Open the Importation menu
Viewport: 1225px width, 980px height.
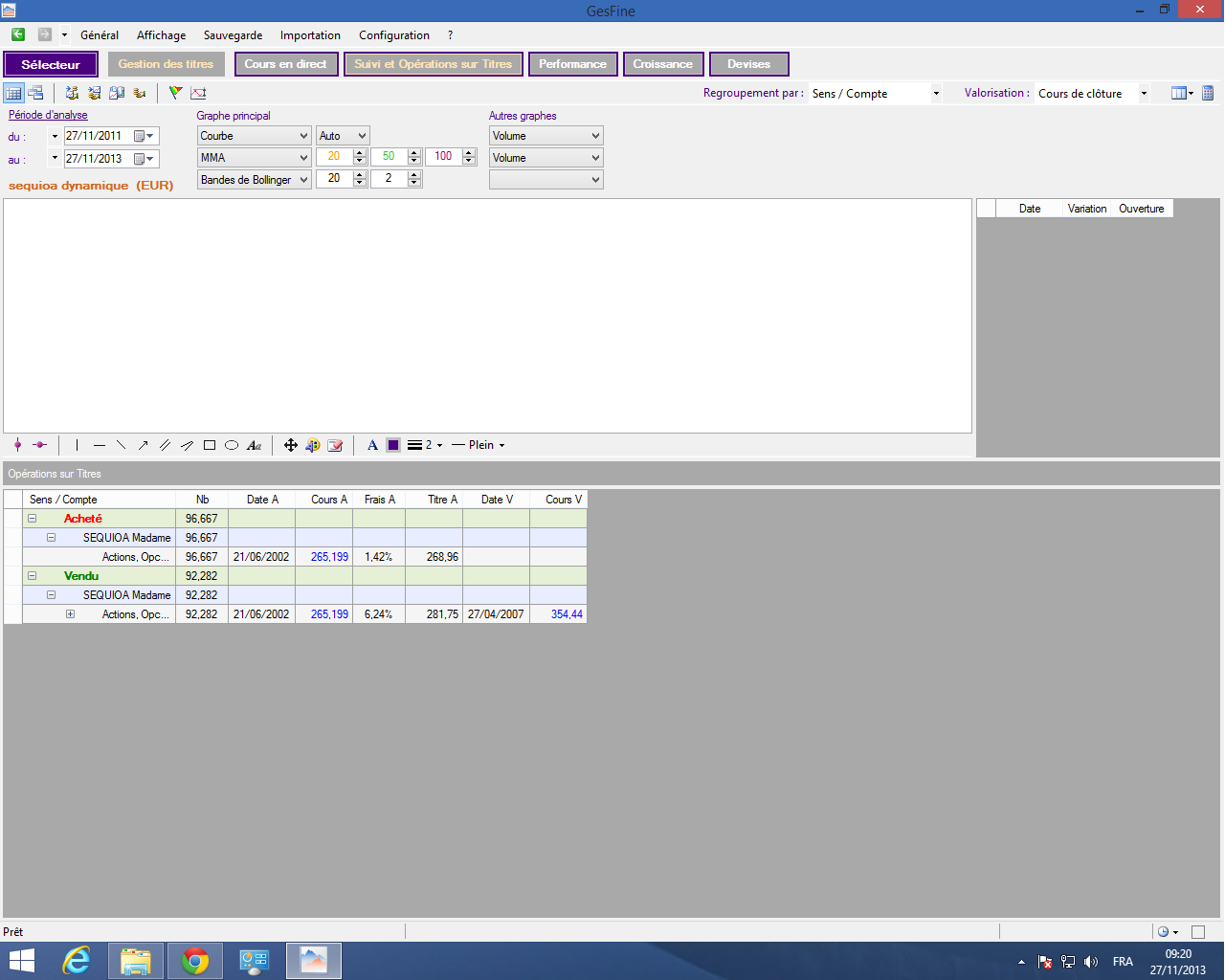tap(310, 35)
